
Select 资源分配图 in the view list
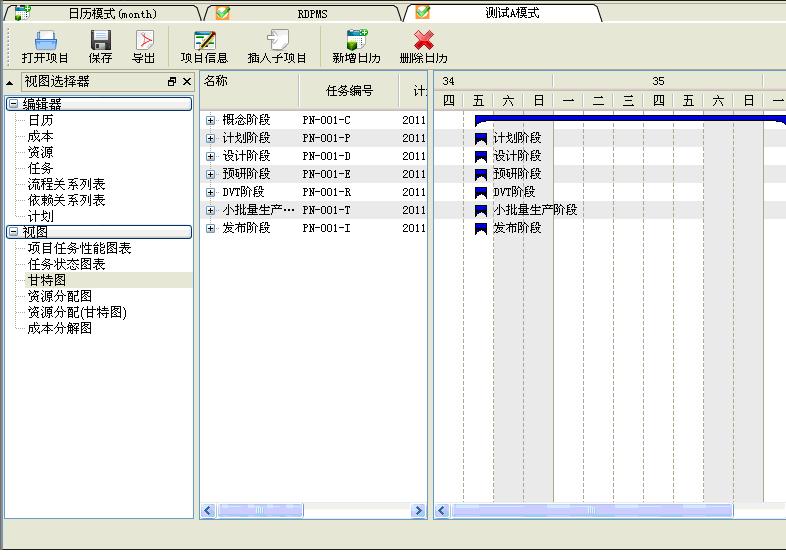[59, 296]
